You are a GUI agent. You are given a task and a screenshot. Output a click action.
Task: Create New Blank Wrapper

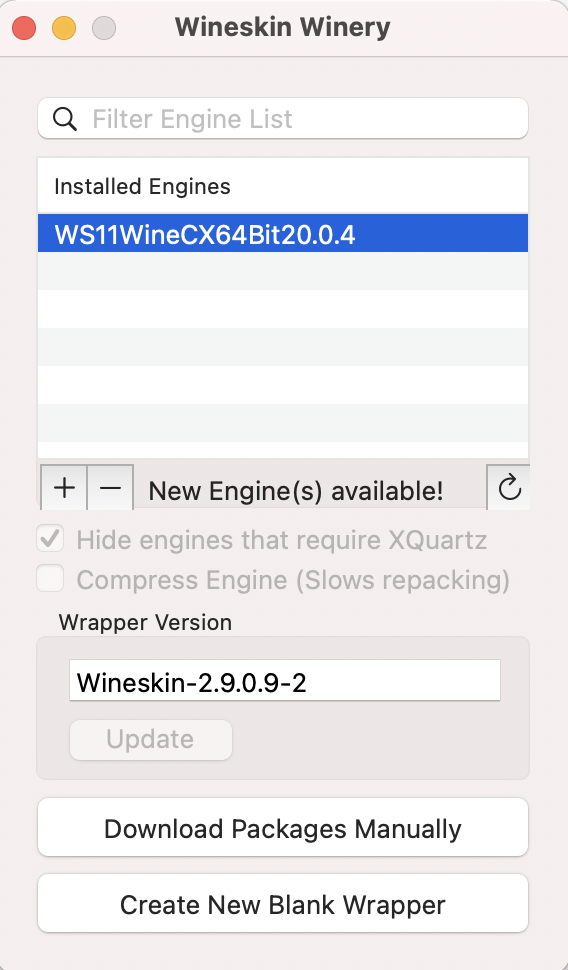tap(283, 904)
